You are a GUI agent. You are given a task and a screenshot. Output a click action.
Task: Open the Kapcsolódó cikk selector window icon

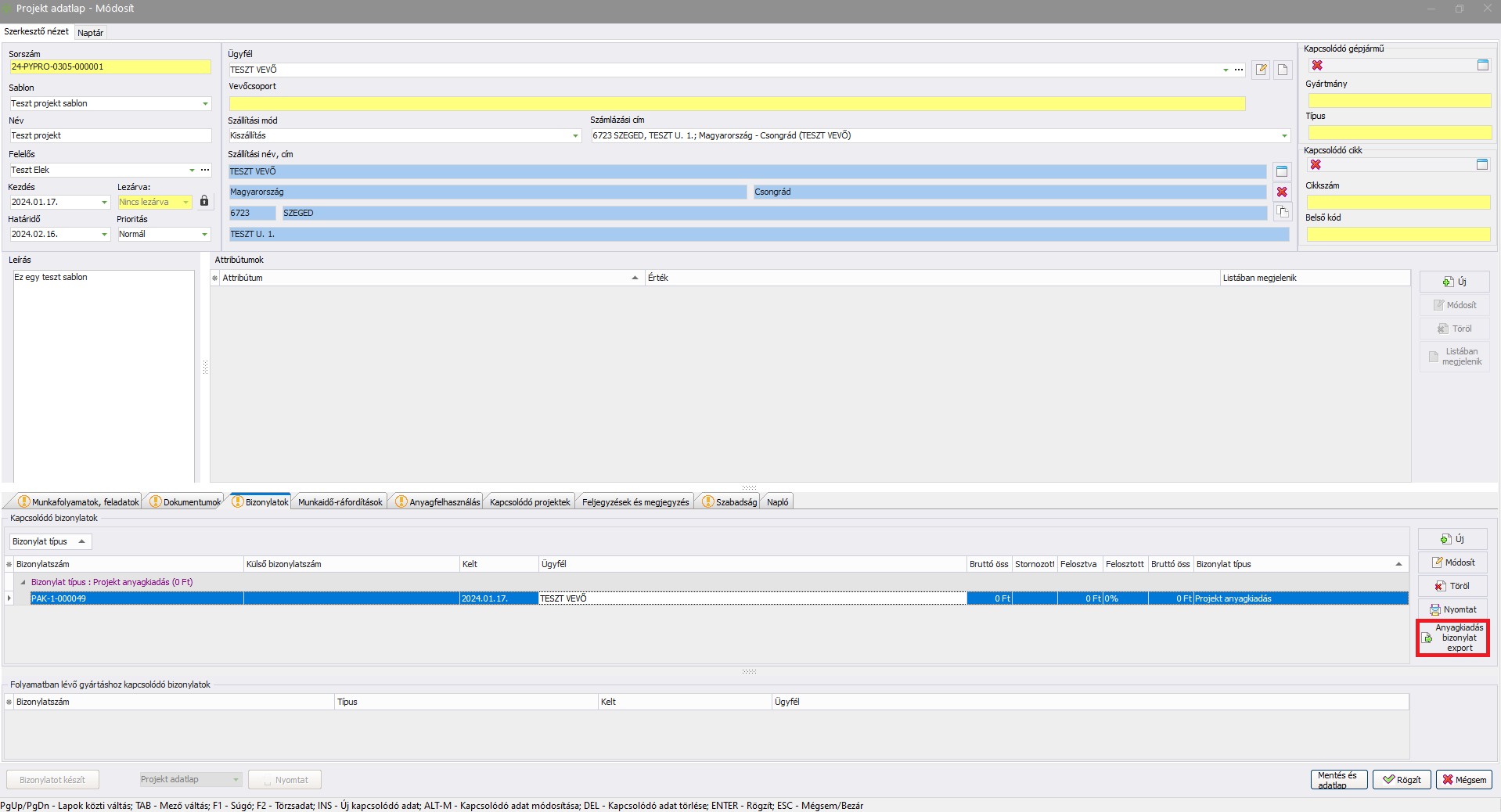pos(1482,164)
